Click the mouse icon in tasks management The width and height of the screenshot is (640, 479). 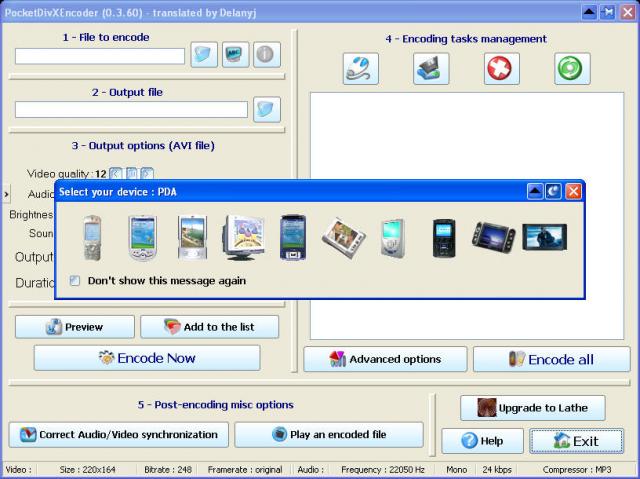point(360,69)
